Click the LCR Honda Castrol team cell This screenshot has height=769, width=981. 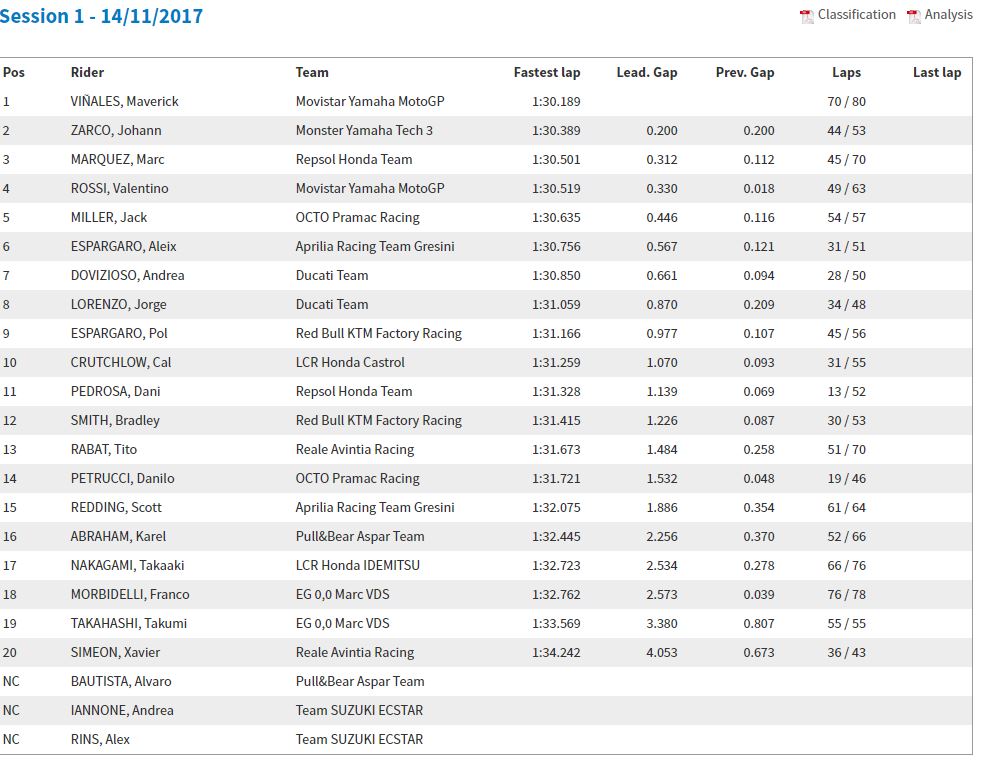[x=350, y=362]
